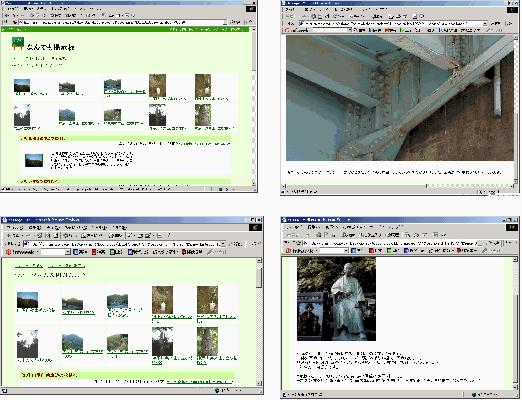Open Favorites in Infoseek gallery window toolbar
This screenshot has width=522, height=400.
coord(91,235)
